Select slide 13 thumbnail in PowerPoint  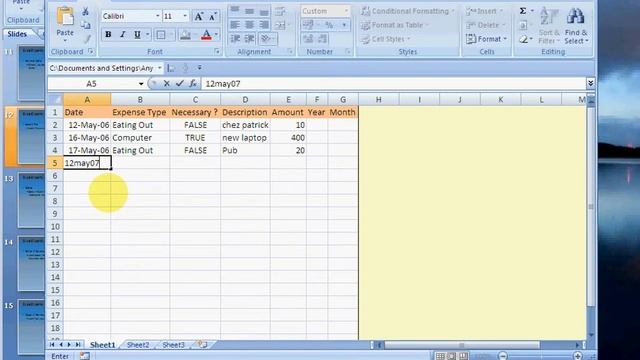(31, 200)
